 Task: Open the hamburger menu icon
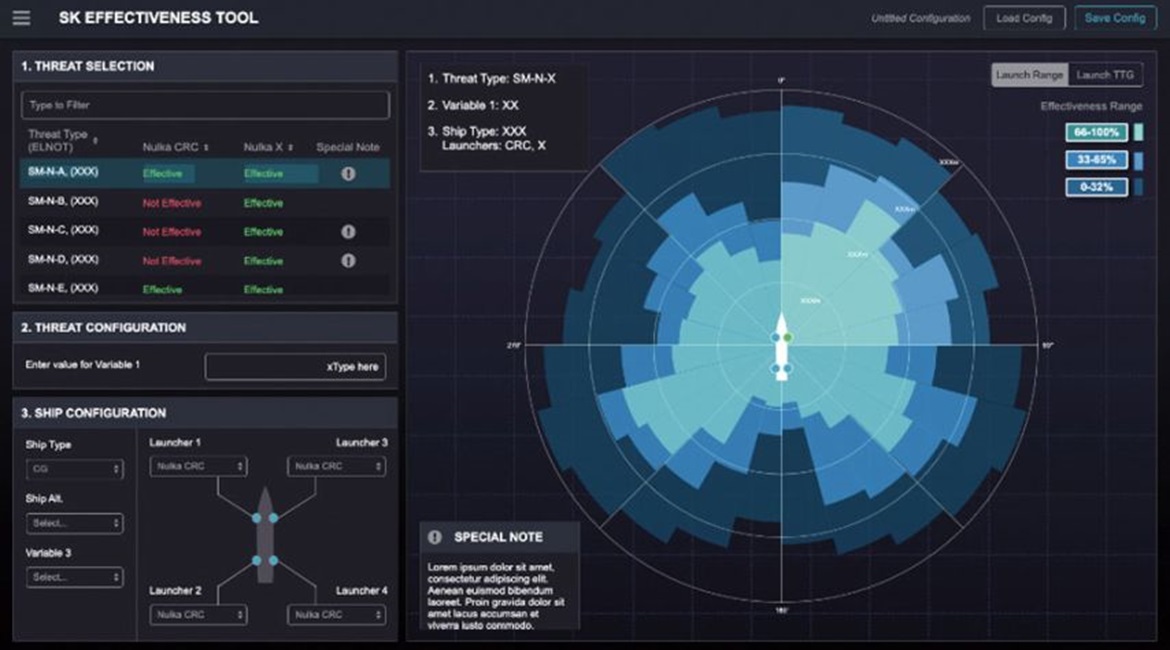(x=22, y=17)
